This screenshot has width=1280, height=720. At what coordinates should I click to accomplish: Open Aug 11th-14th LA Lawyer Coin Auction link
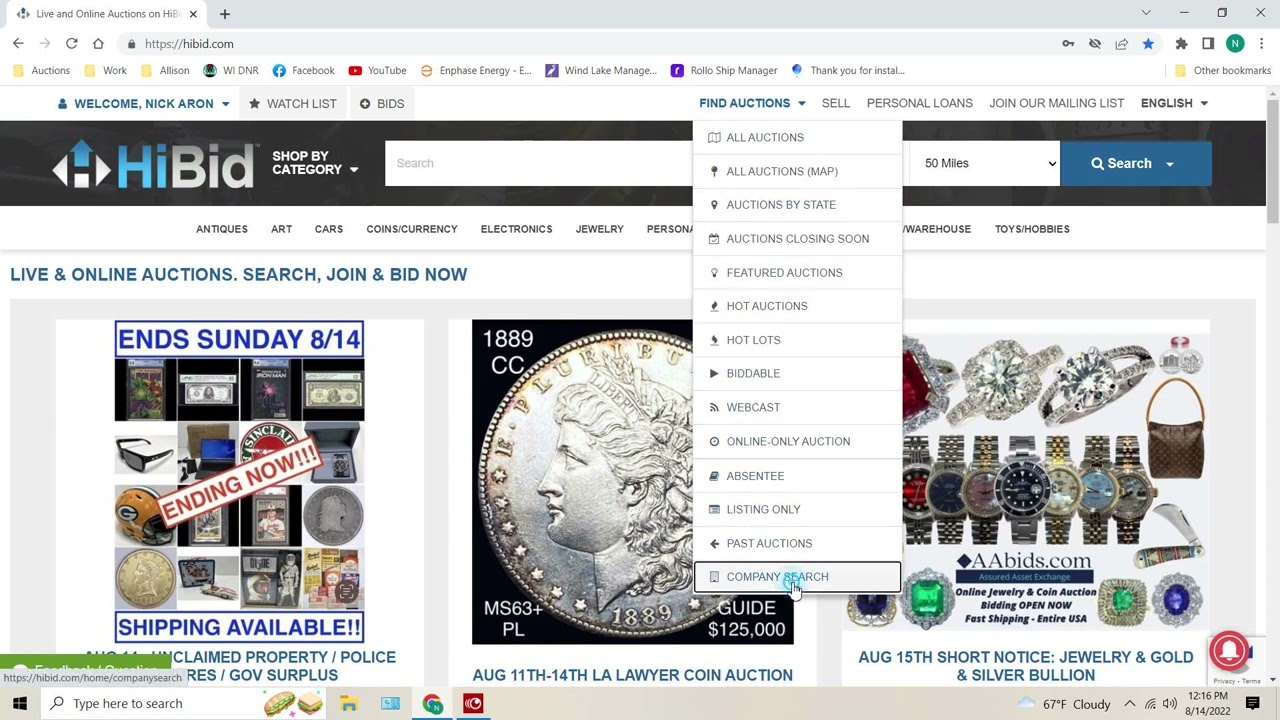click(x=632, y=675)
